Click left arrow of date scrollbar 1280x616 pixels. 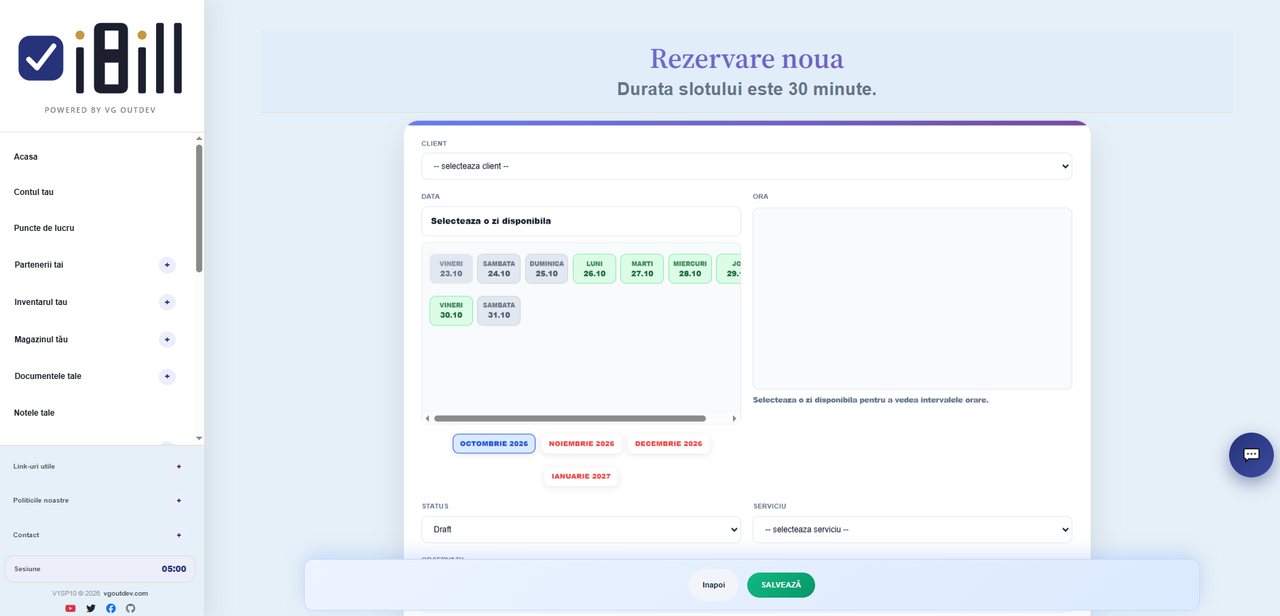pyautogui.click(x=428, y=418)
